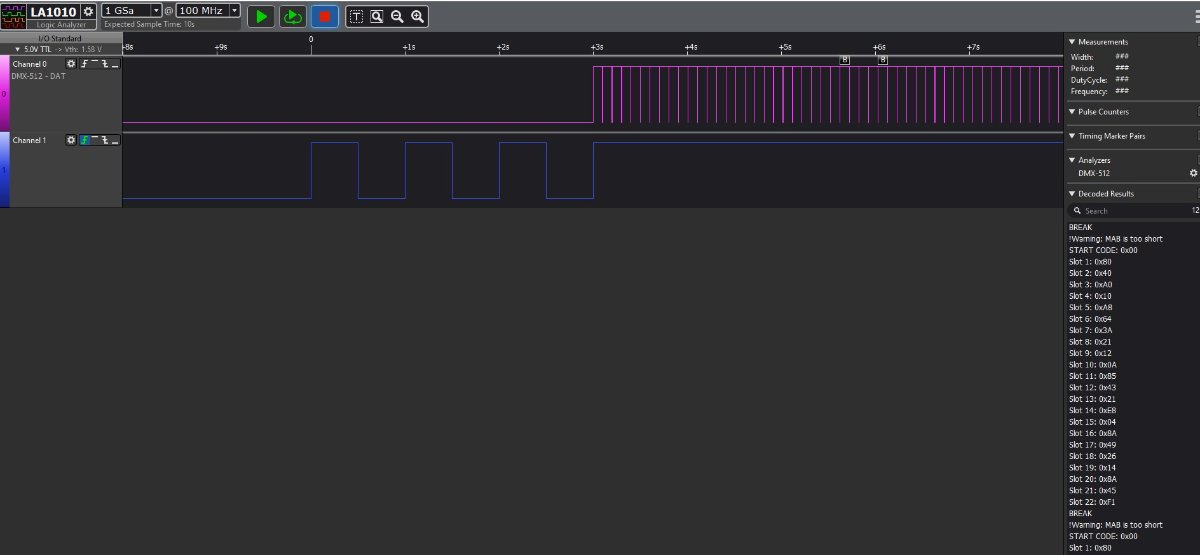Image resolution: width=1200 pixels, height=555 pixels.
Task: Open Channel 1 settings gear
Action: tap(71, 140)
